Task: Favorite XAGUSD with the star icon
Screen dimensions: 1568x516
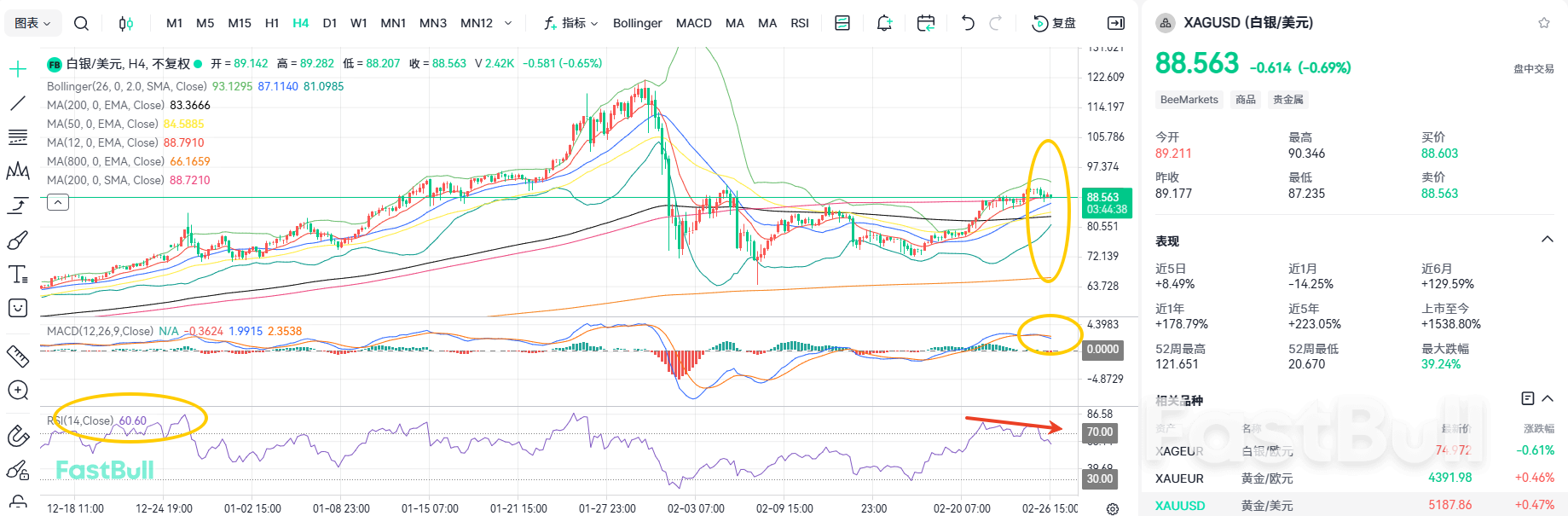Action: click(x=1544, y=23)
